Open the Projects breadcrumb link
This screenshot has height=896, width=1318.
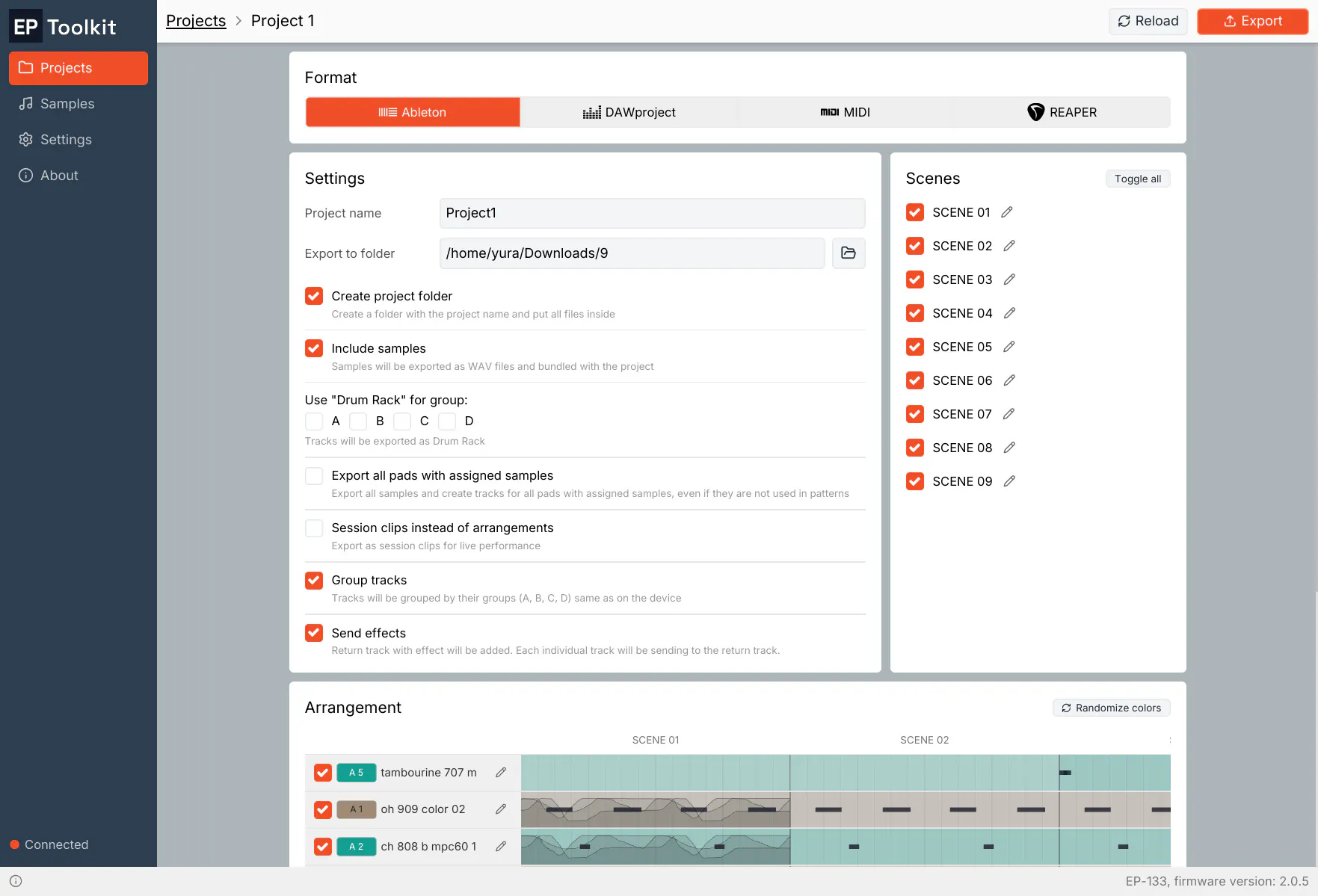(196, 21)
